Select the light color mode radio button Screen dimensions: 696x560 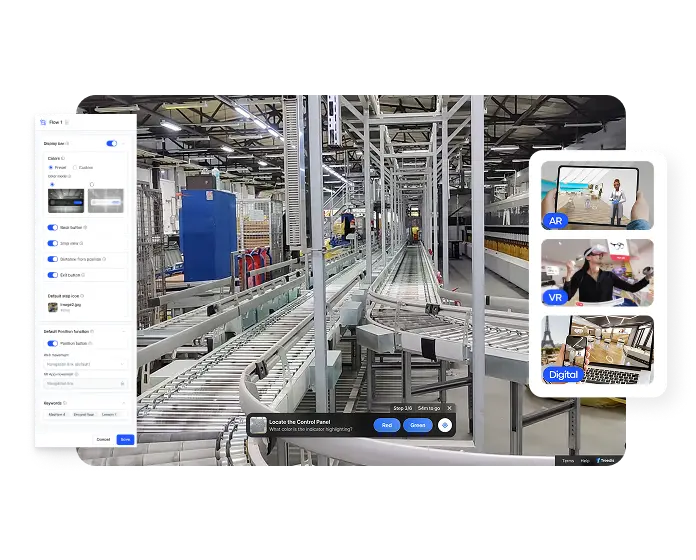92,185
